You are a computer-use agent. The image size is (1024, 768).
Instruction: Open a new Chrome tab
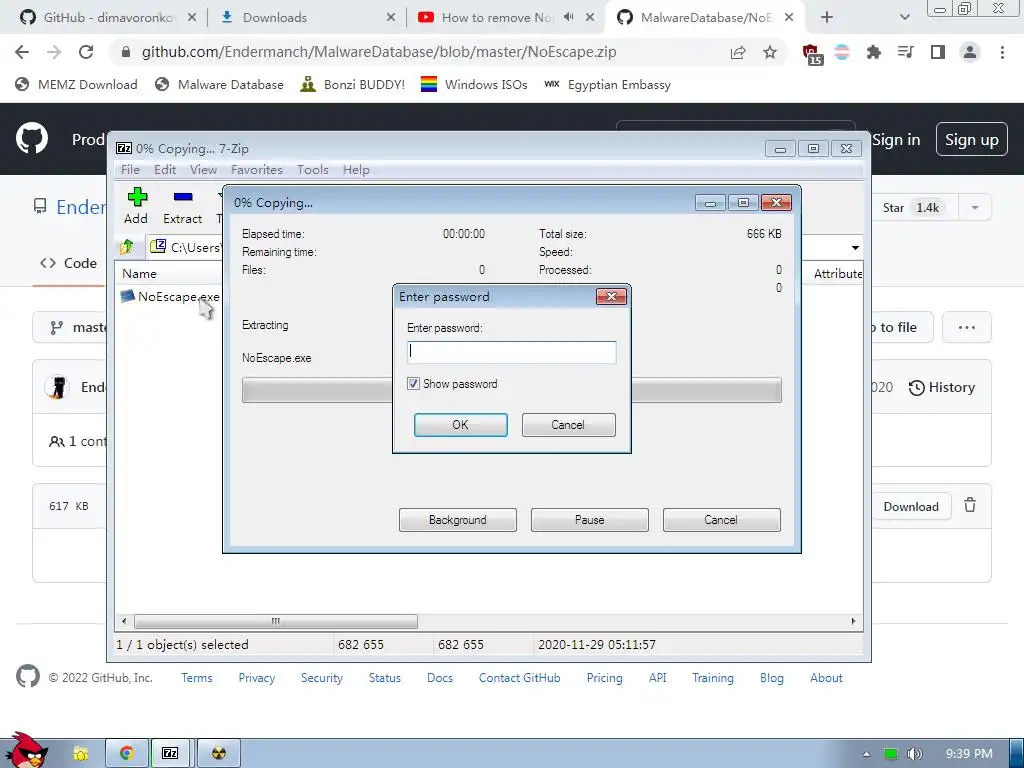[827, 18]
